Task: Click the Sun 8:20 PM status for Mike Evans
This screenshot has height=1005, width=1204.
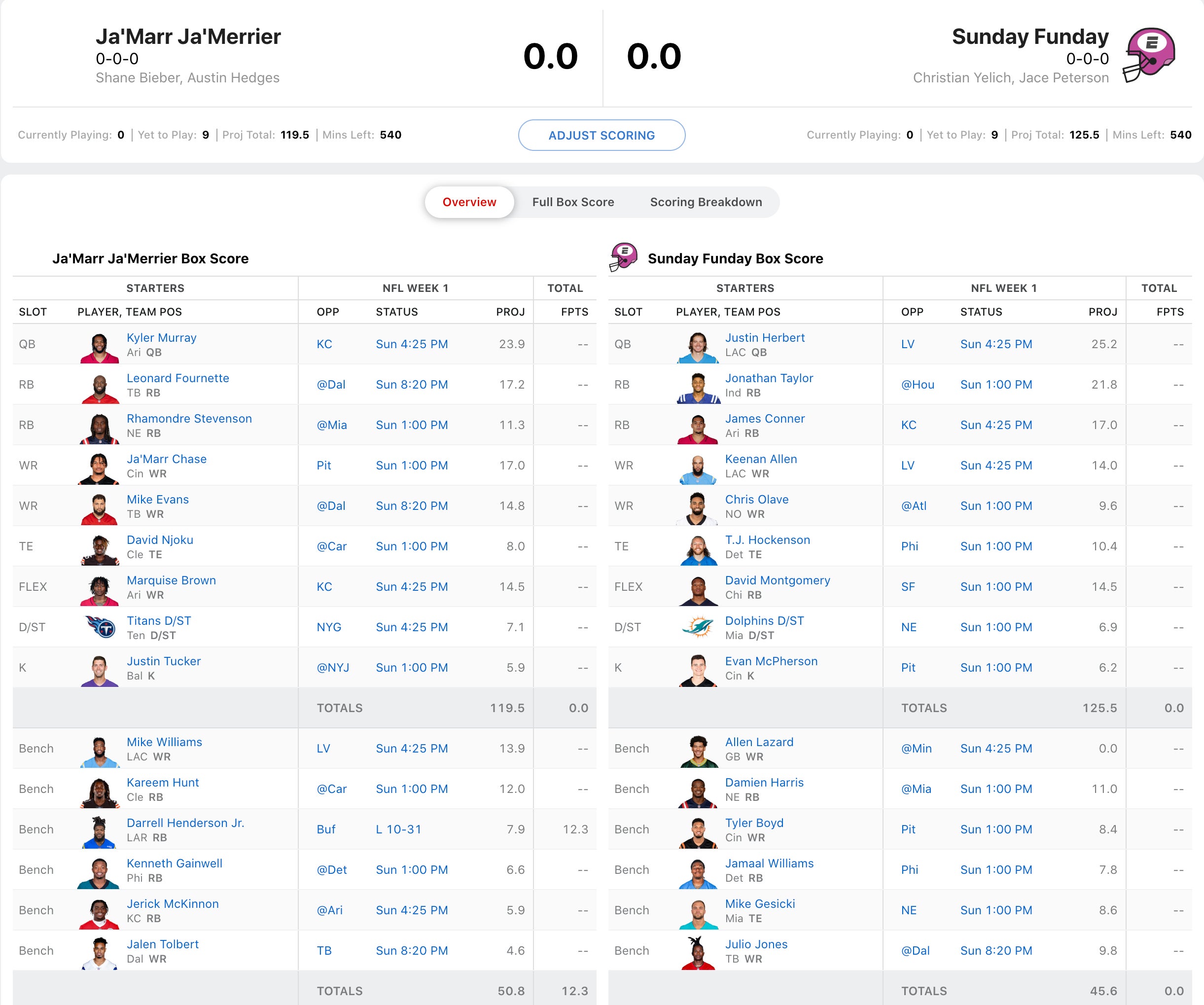Action: [412, 505]
